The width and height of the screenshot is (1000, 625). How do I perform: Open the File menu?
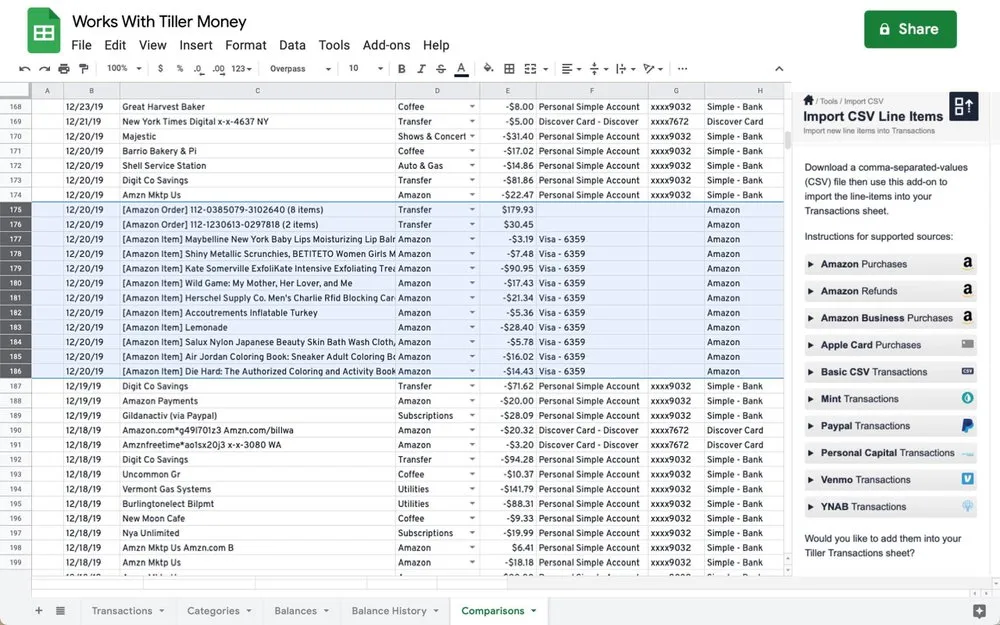click(x=81, y=45)
